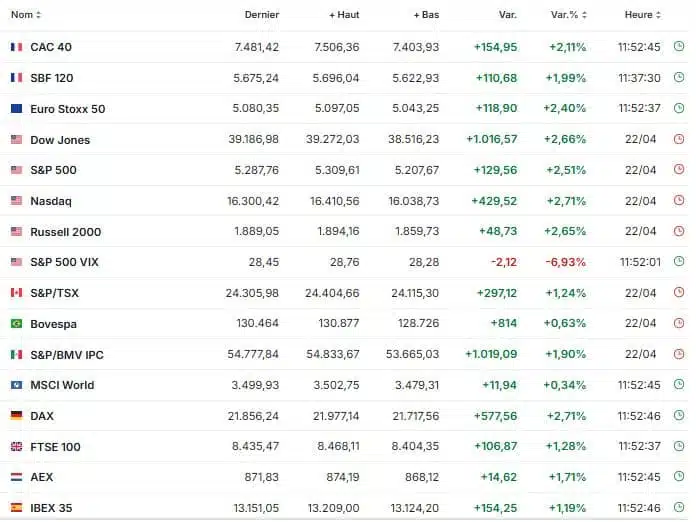Screen dimensions: 696x522
Task: Click the Var. column header
Action: click(507, 15)
